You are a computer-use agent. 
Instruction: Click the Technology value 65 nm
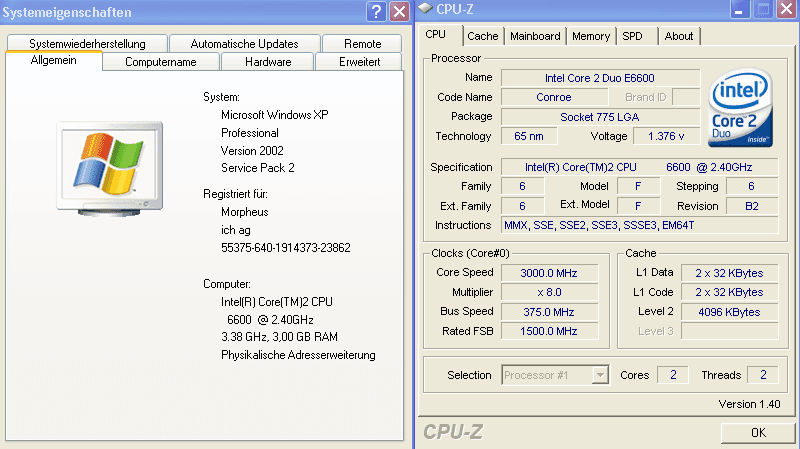tap(529, 136)
